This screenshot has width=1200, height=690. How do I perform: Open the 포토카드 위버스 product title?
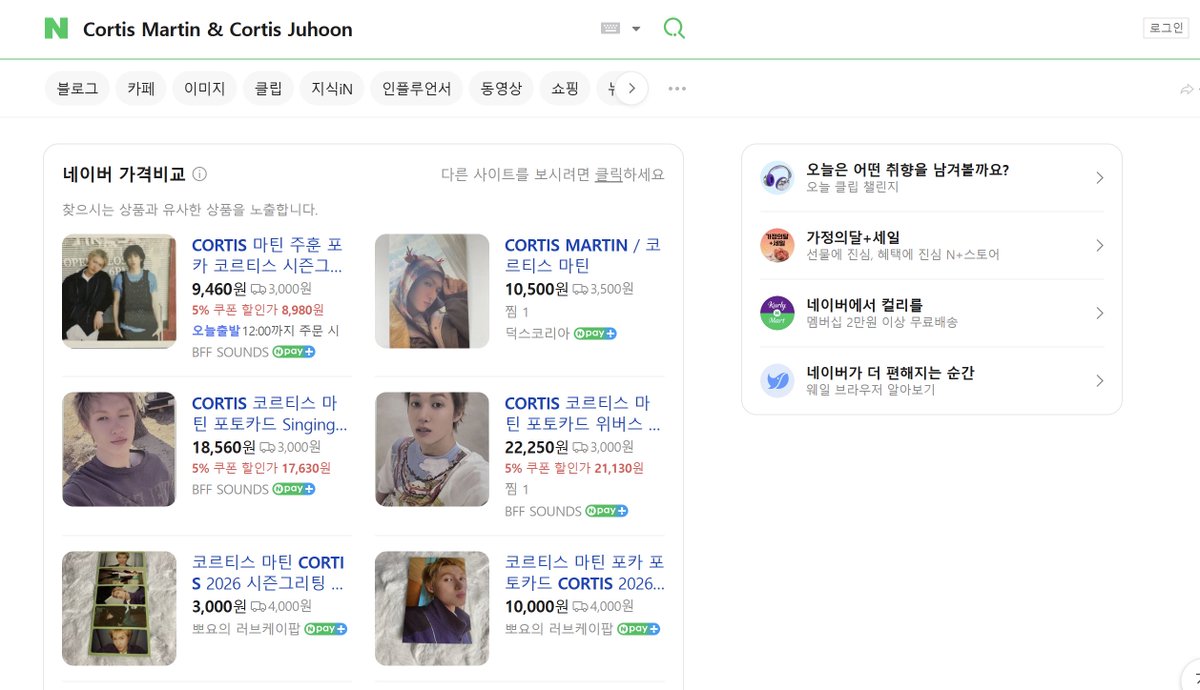(582, 413)
